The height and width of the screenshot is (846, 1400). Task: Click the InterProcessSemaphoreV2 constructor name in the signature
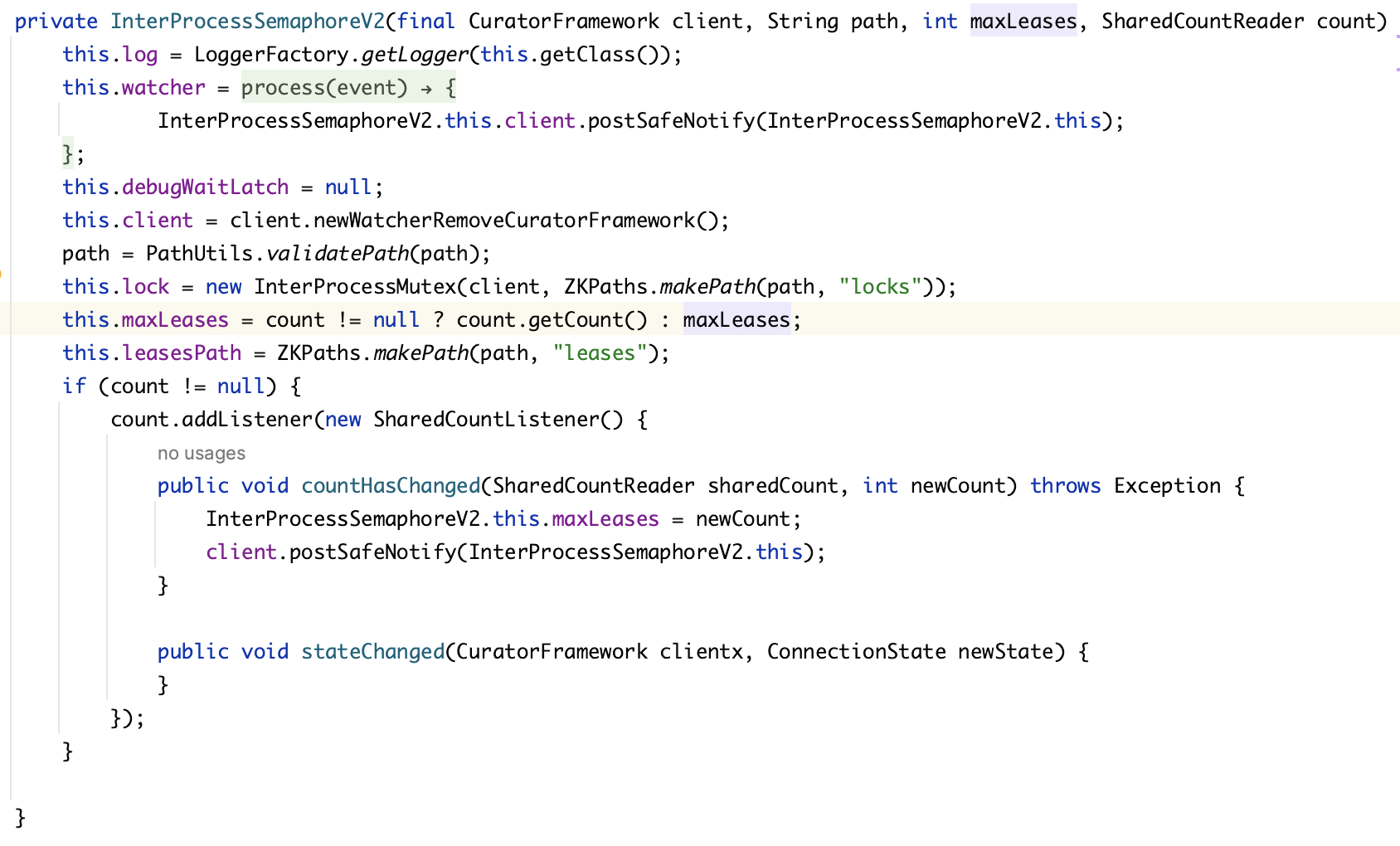248,21
